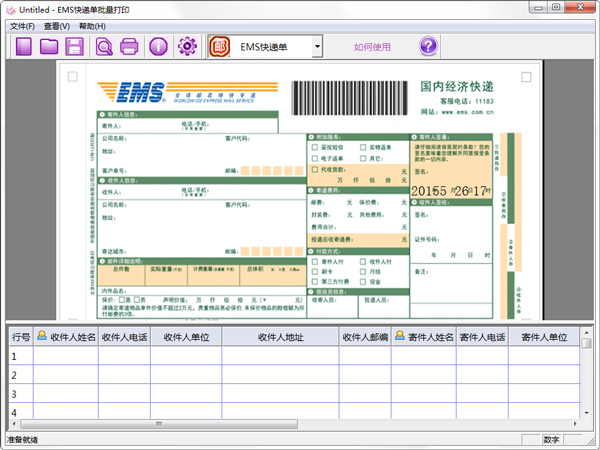Select row number 4 in the table
This screenshot has width=600, height=450.
point(21,412)
